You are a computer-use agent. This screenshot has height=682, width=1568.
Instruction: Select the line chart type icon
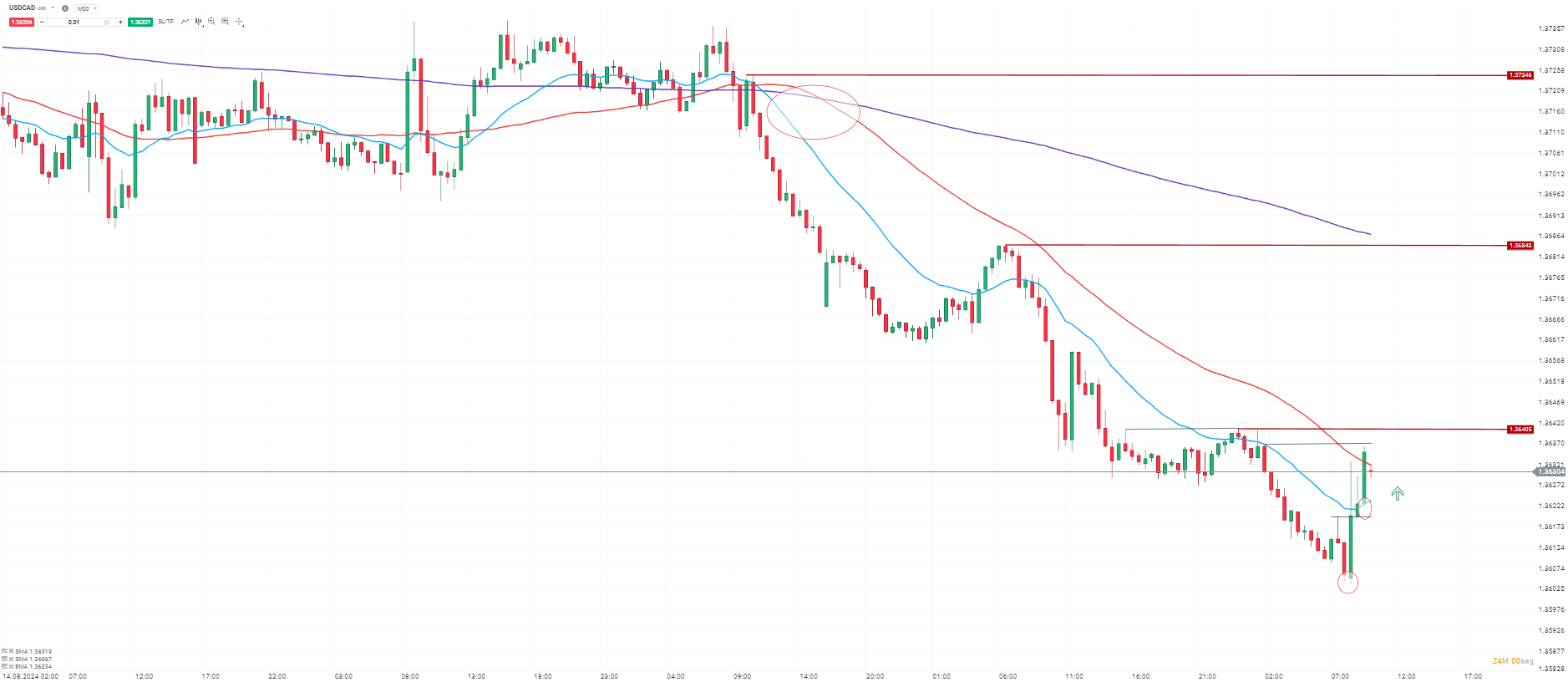[x=185, y=22]
